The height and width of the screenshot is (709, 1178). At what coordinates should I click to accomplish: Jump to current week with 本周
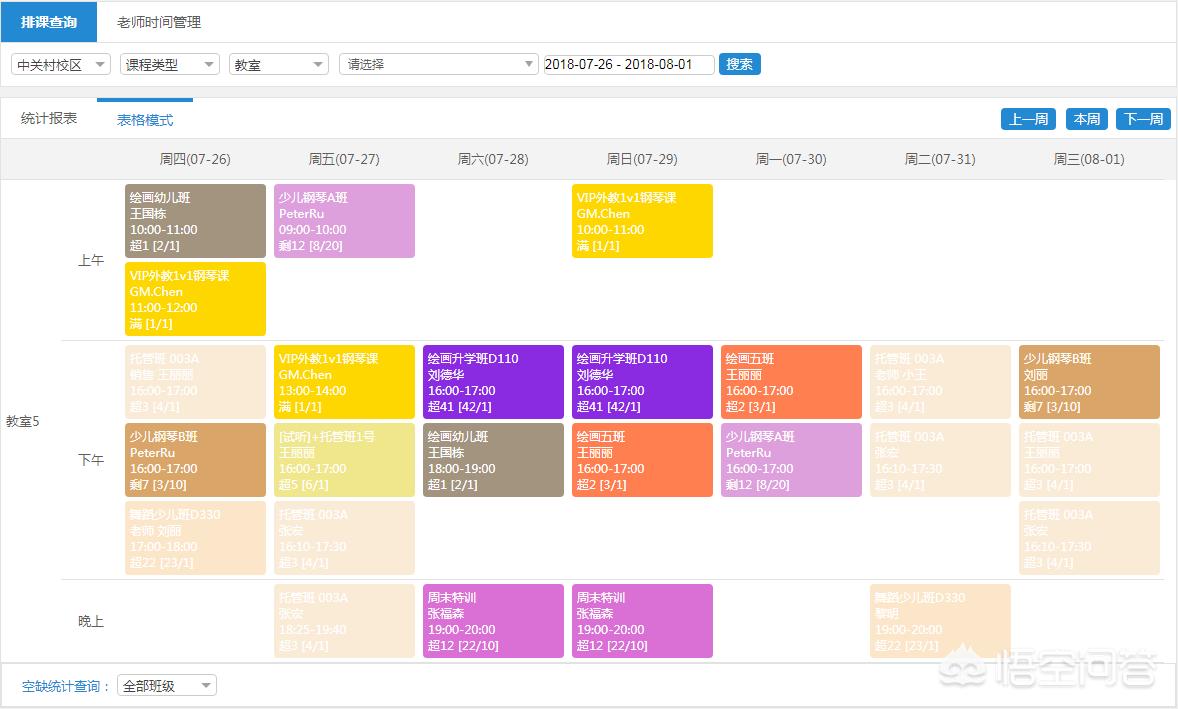pos(1086,119)
